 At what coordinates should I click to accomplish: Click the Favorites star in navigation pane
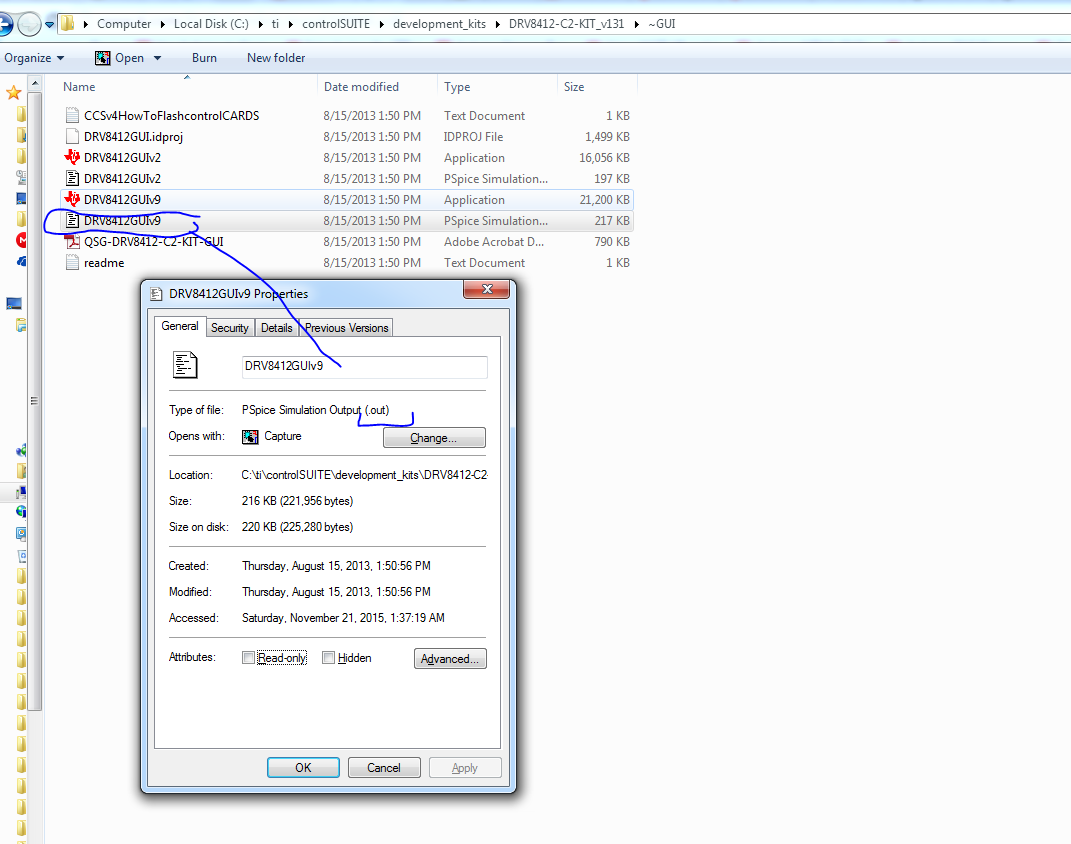tap(13, 92)
